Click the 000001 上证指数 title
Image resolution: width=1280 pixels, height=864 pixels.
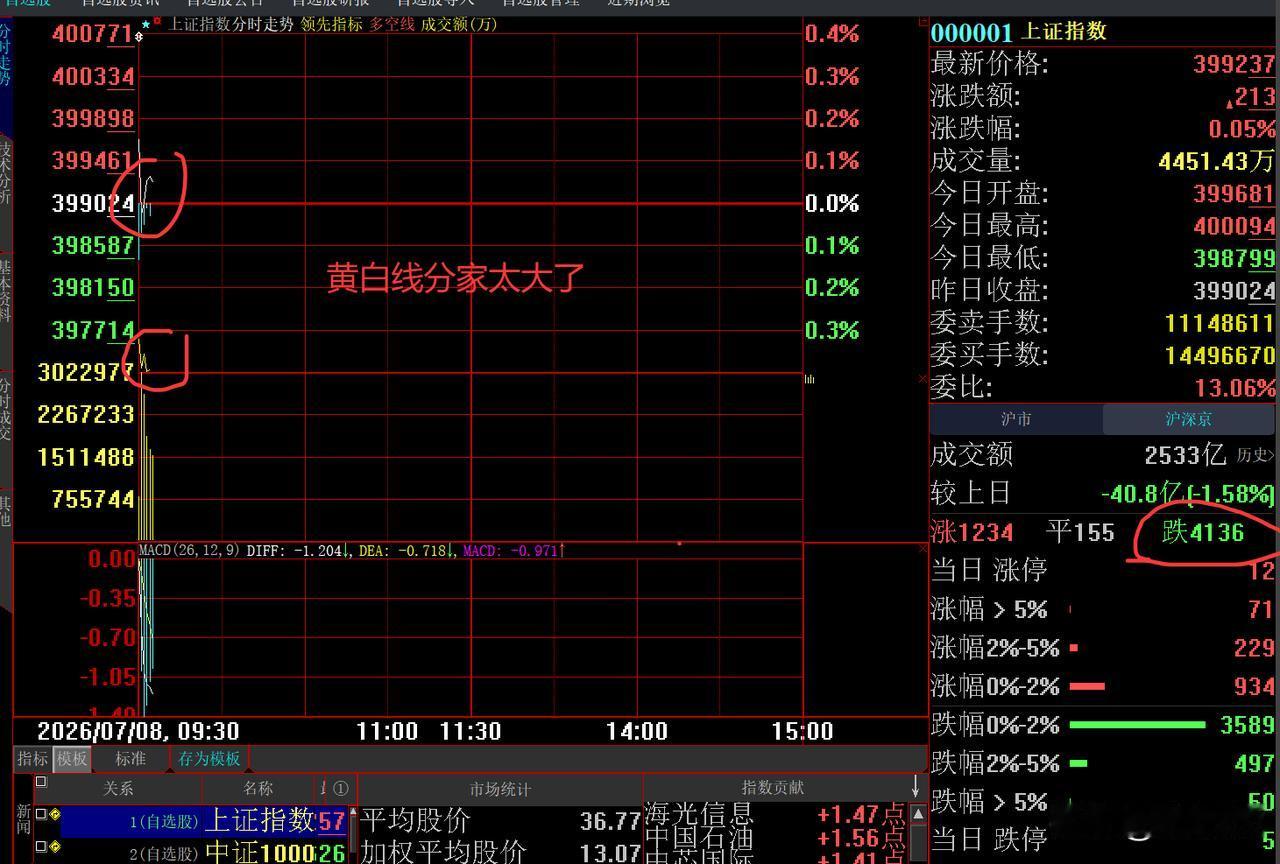1019,32
